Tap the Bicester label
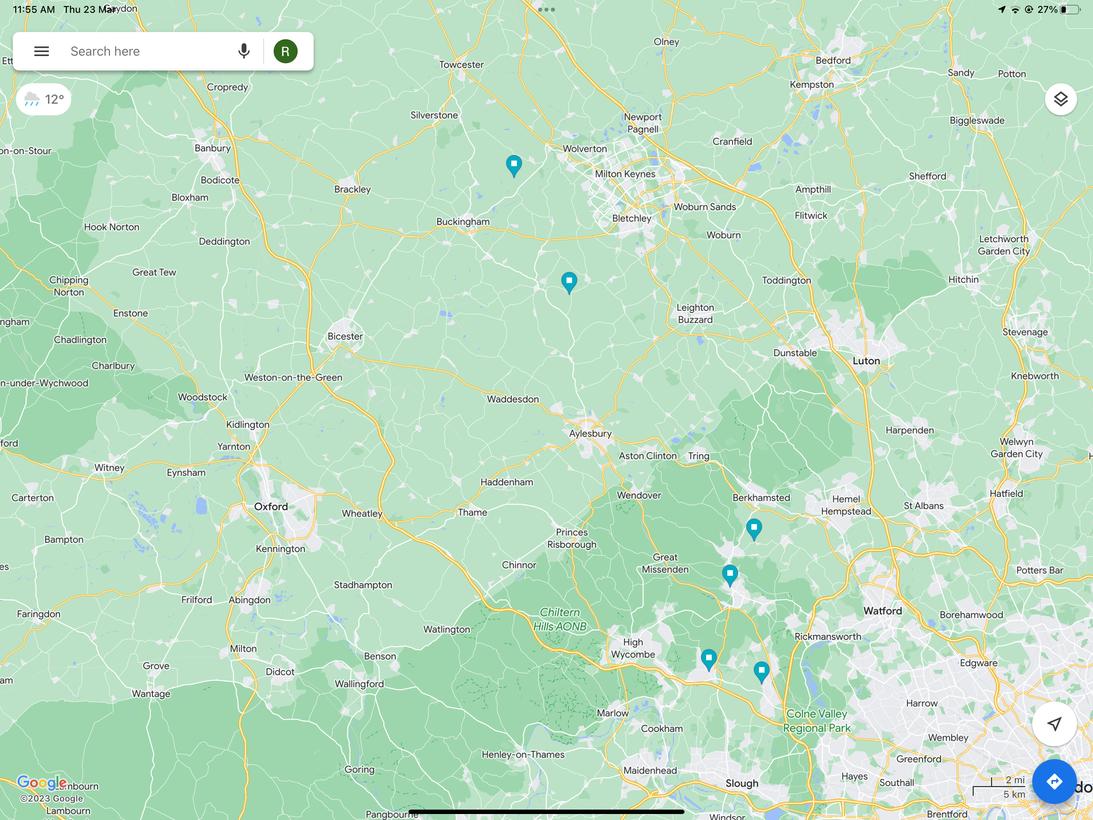 pyautogui.click(x=345, y=336)
